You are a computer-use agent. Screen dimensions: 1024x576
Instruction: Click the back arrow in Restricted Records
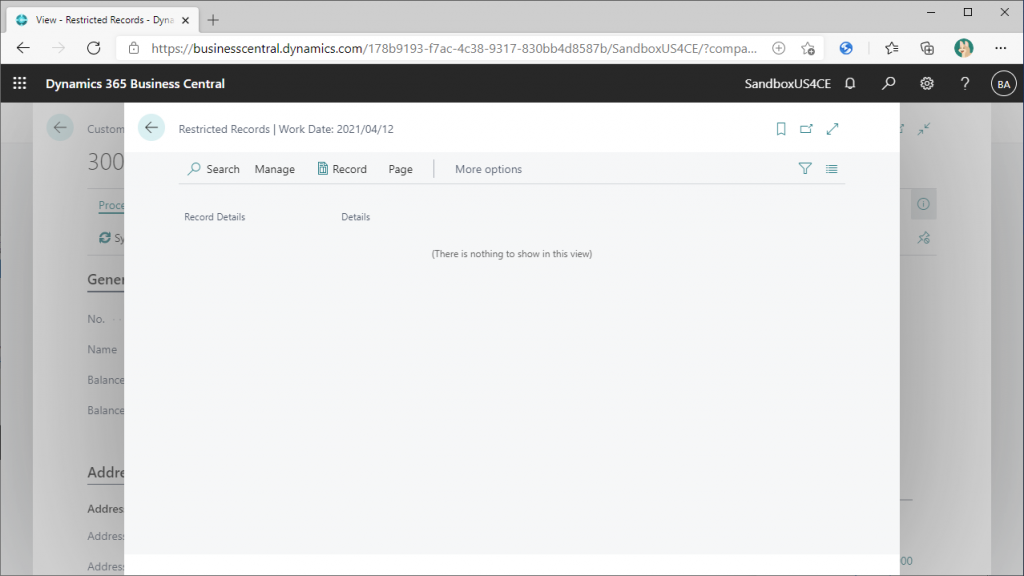(x=151, y=128)
